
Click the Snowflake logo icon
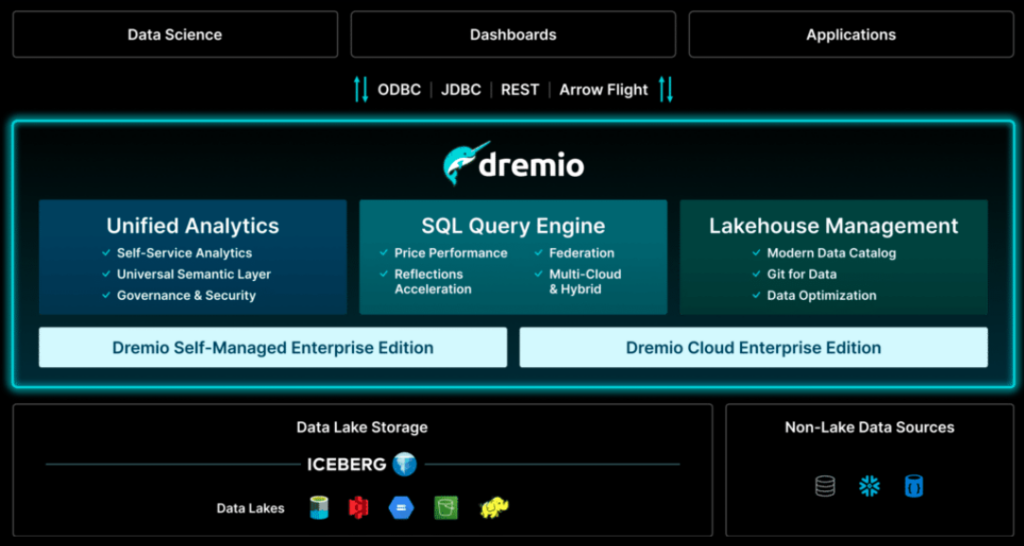[869, 486]
